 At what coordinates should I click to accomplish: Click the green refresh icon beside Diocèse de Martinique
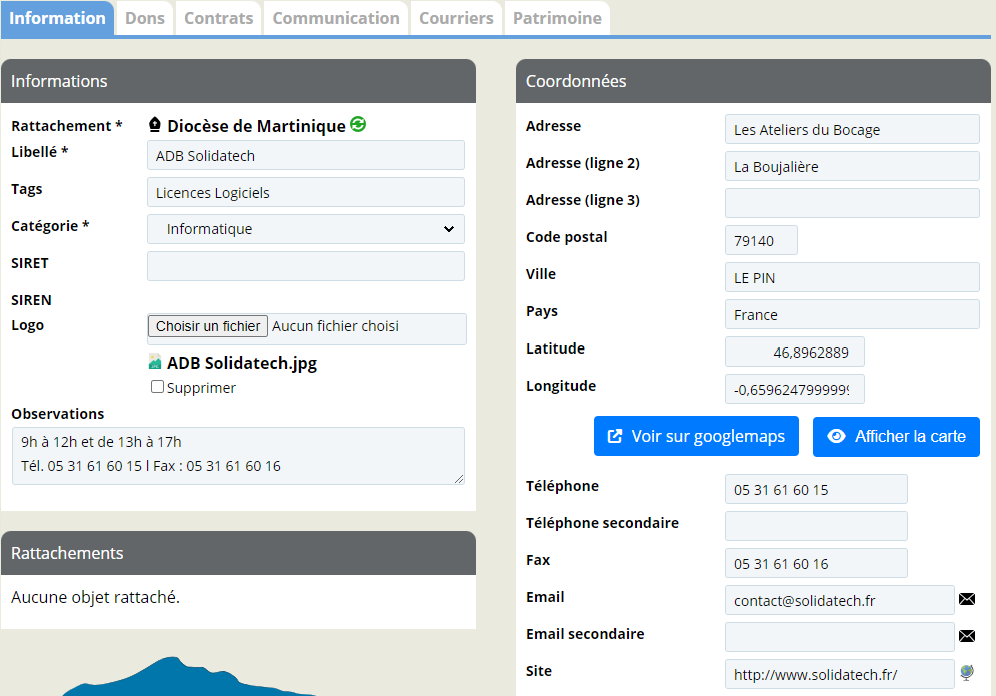click(x=358, y=124)
